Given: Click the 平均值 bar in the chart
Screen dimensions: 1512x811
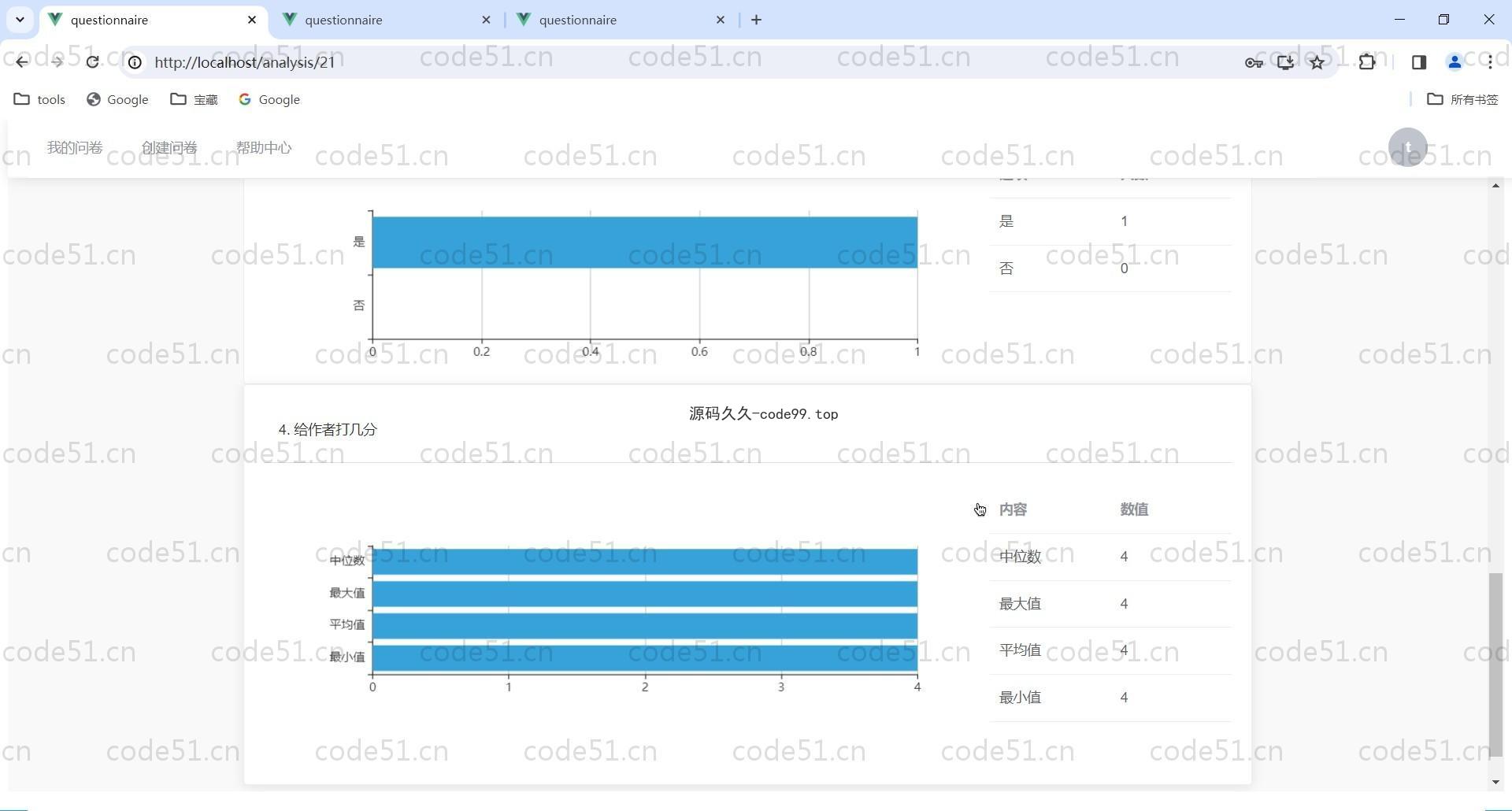Looking at the screenshot, I should pos(645,626).
